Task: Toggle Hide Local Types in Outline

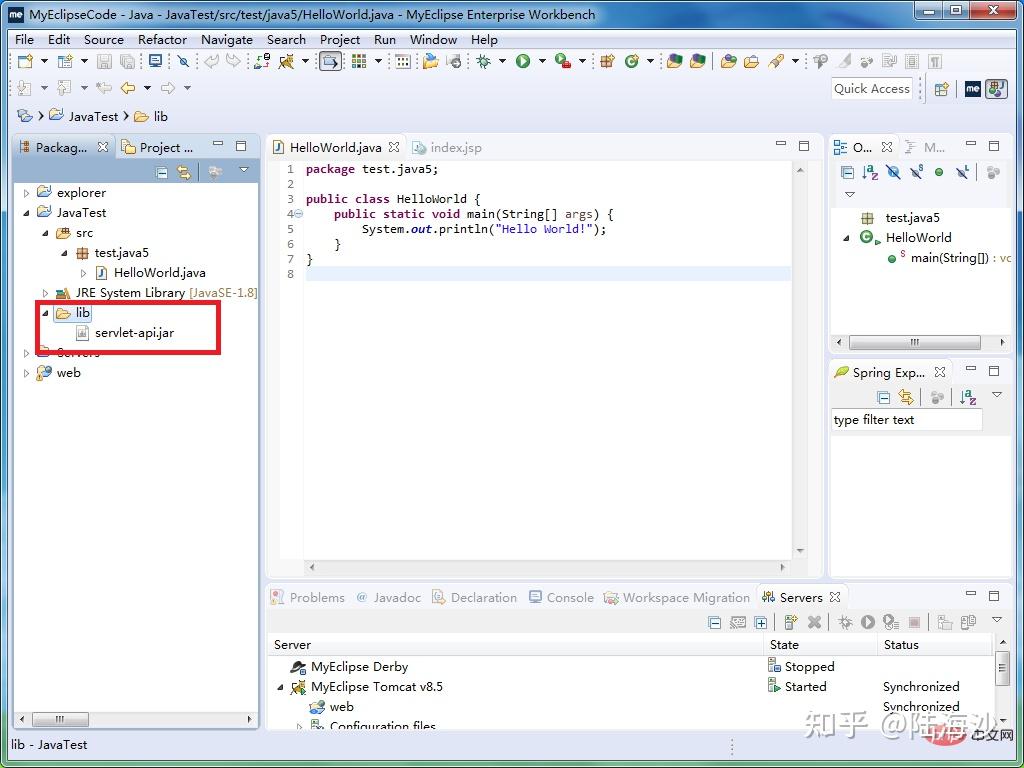Action: point(962,172)
